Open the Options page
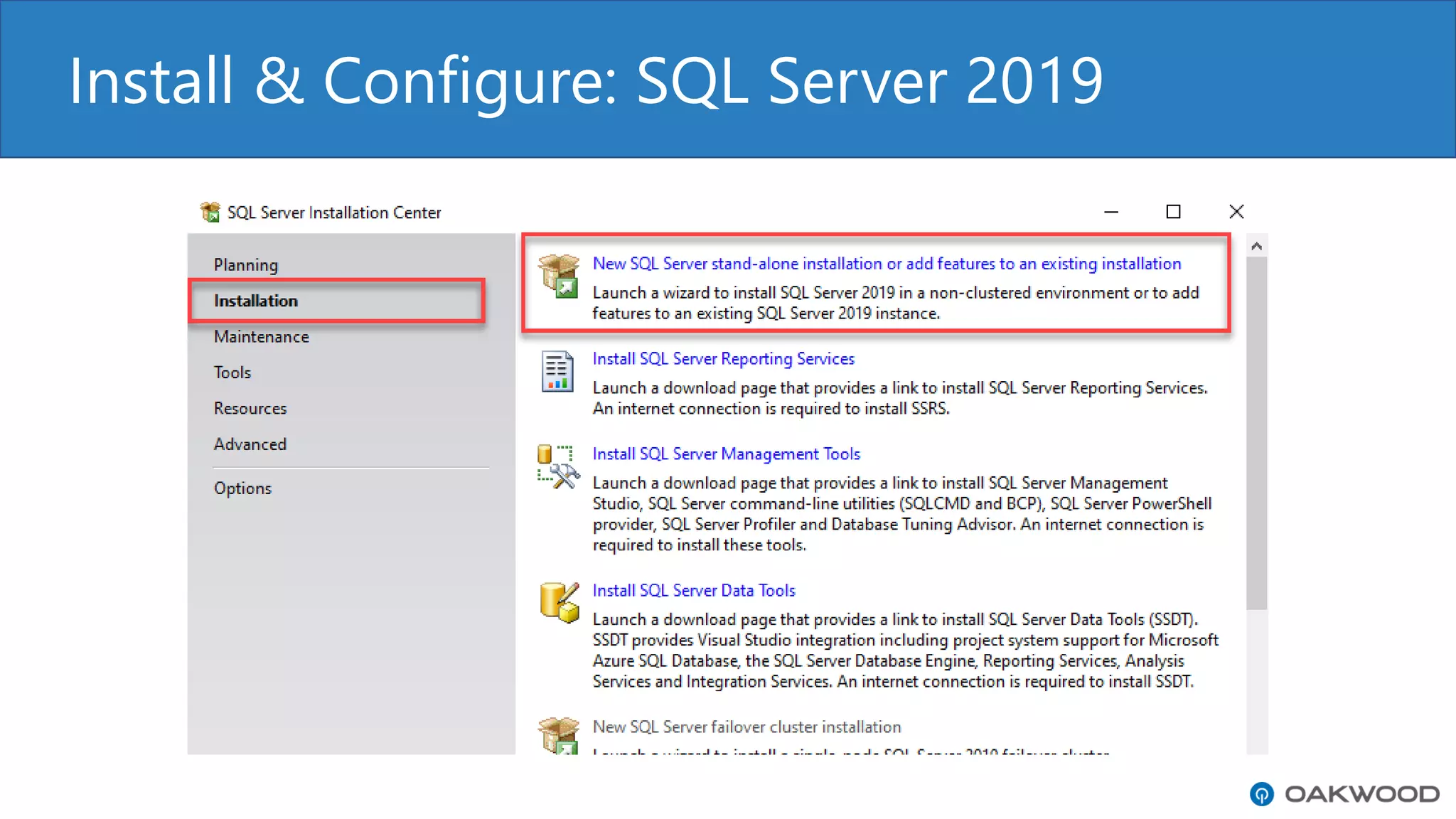The image size is (1456, 819). (242, 488)
